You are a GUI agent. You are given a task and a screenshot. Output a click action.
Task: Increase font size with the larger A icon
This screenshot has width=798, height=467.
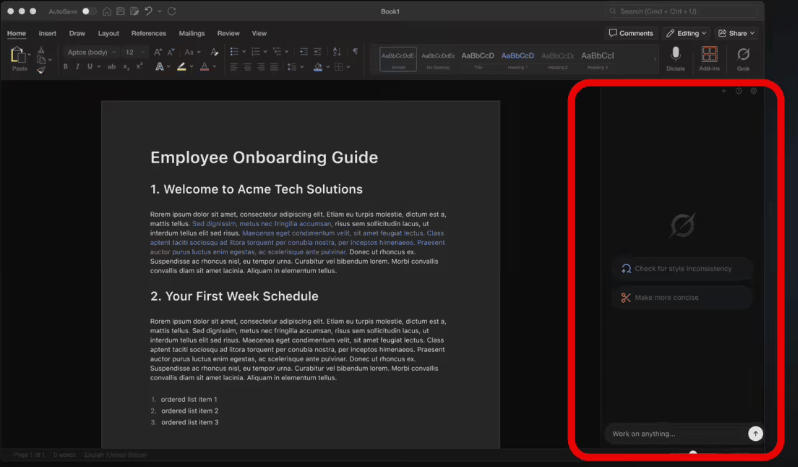[x=158, y=52]
